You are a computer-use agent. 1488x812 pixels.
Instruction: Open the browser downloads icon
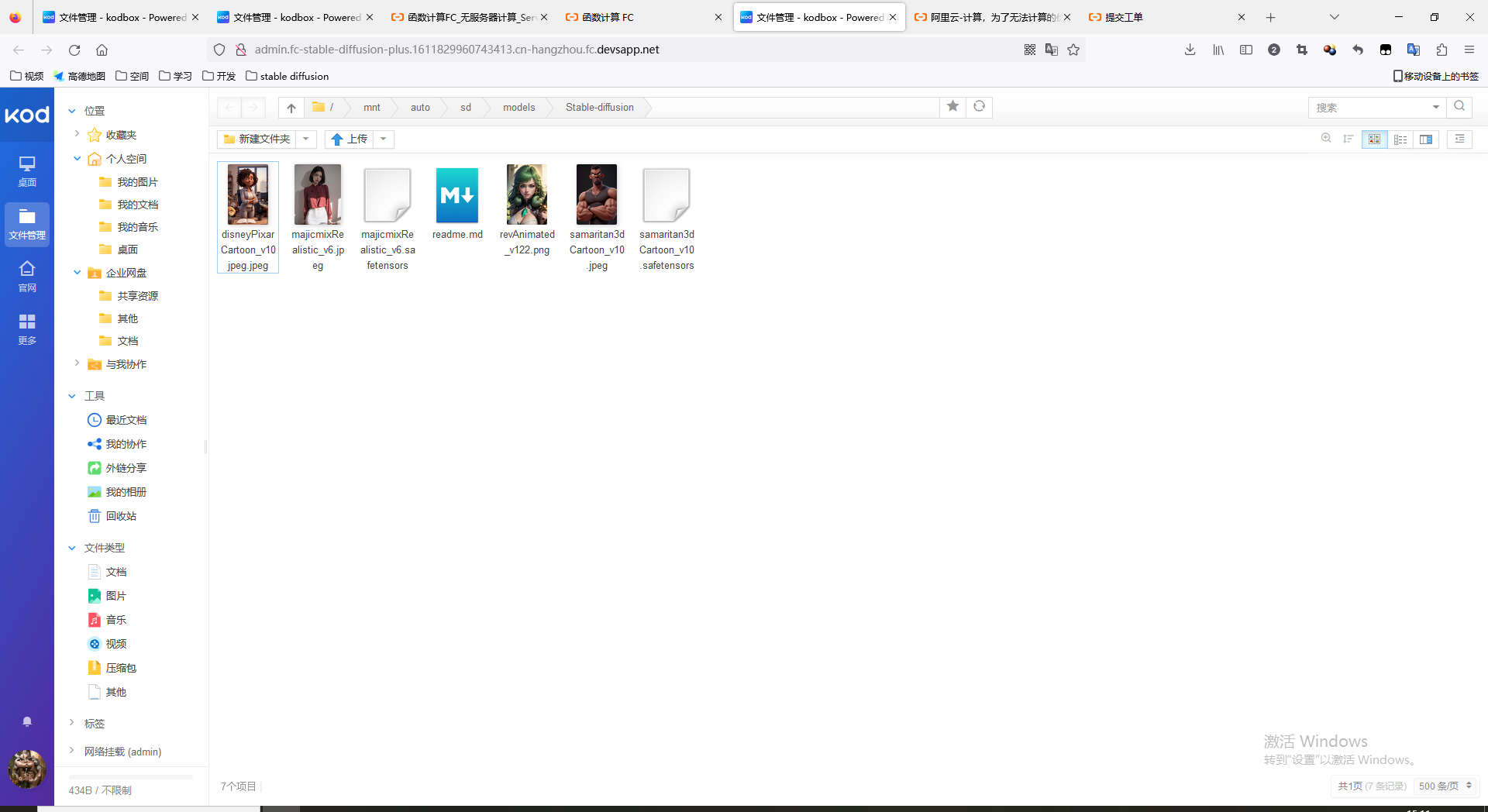click(x=1190, y=50)
